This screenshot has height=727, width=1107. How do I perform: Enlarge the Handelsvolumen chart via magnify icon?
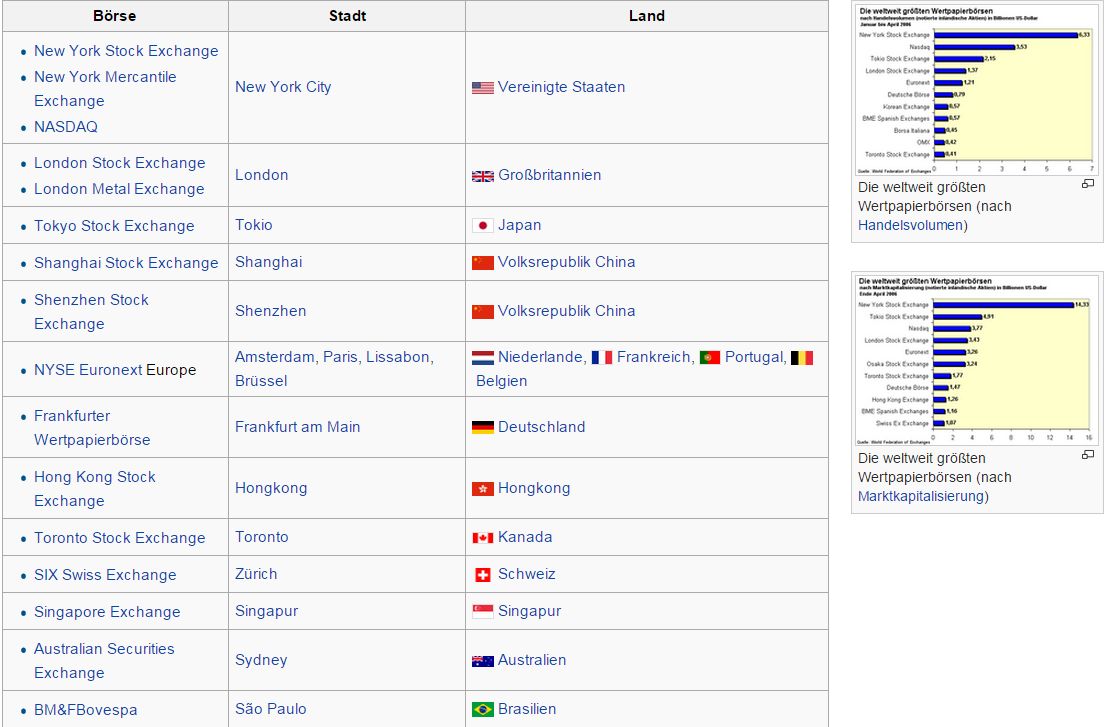1088,184
